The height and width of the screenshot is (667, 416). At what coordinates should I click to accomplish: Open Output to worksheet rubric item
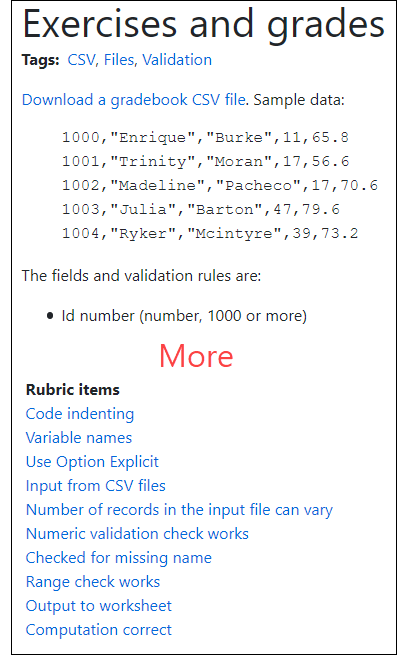[x=99, y=606]
